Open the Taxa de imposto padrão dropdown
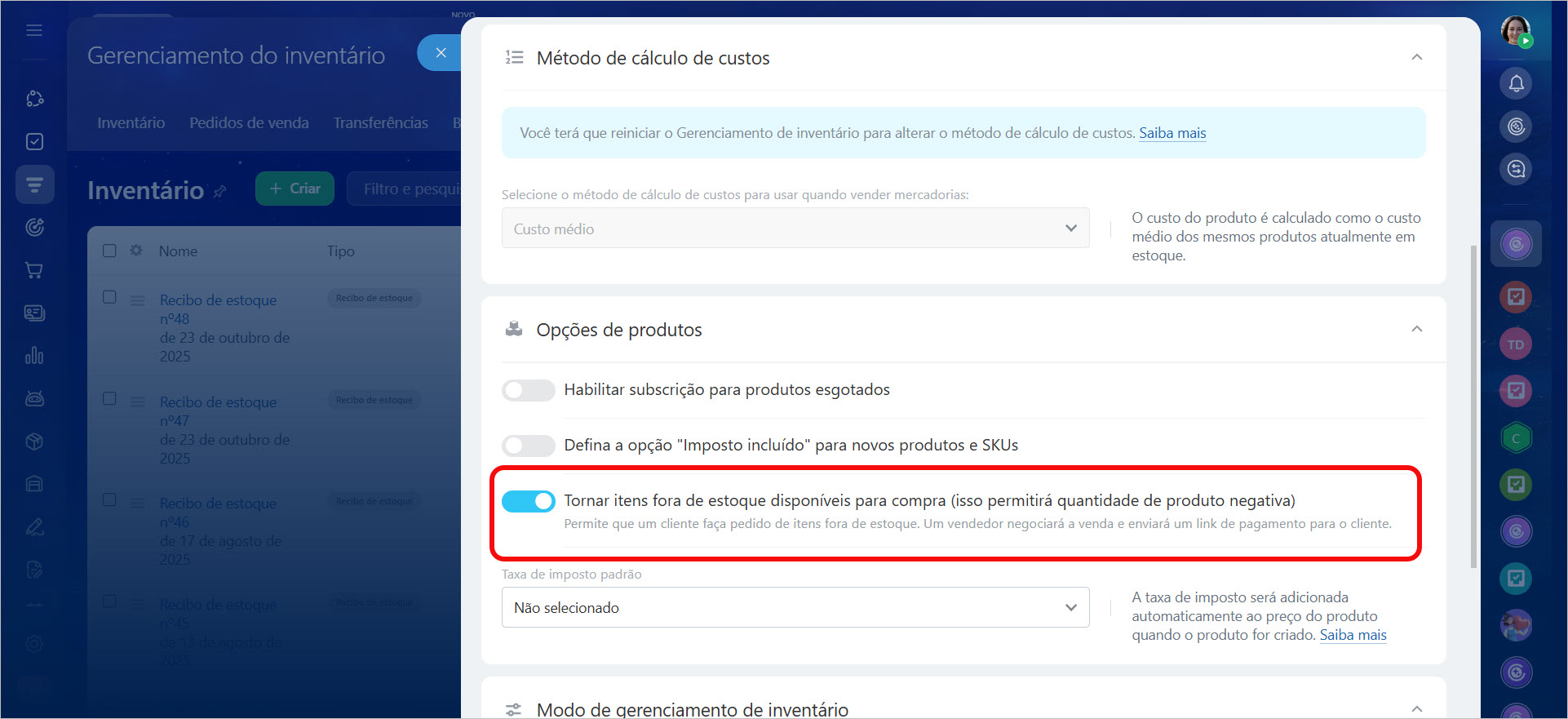This screenshot has height=719, width=1568. 795,607
